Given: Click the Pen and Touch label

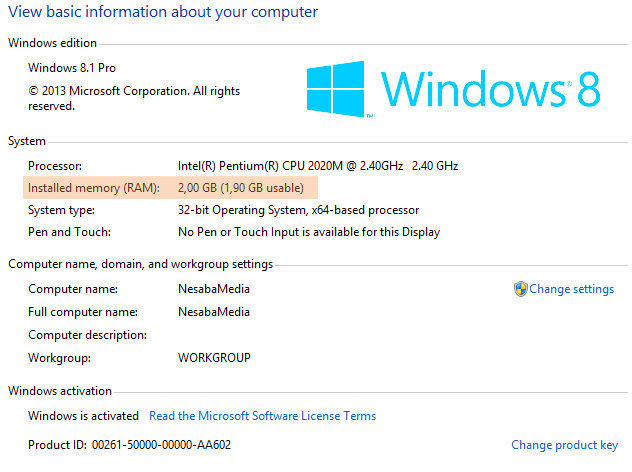Looking at the screenshot, I should [69, 232].
